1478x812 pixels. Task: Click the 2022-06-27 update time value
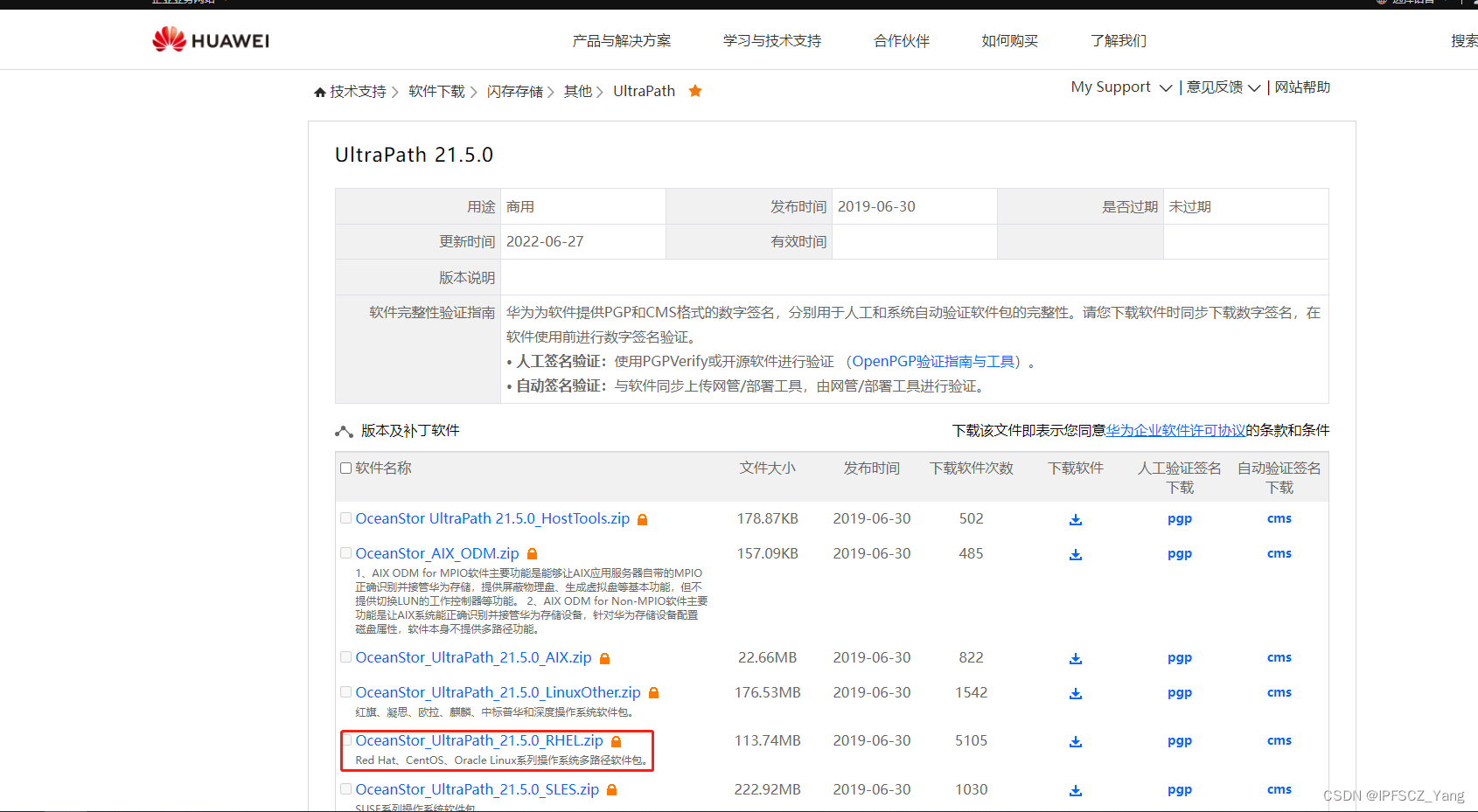click(545, 242)
